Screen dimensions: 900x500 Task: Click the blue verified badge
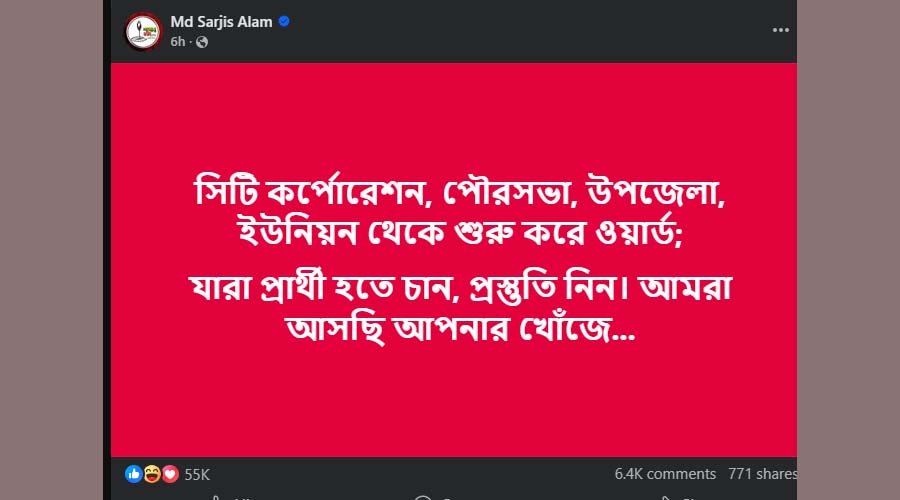(284, 22)
